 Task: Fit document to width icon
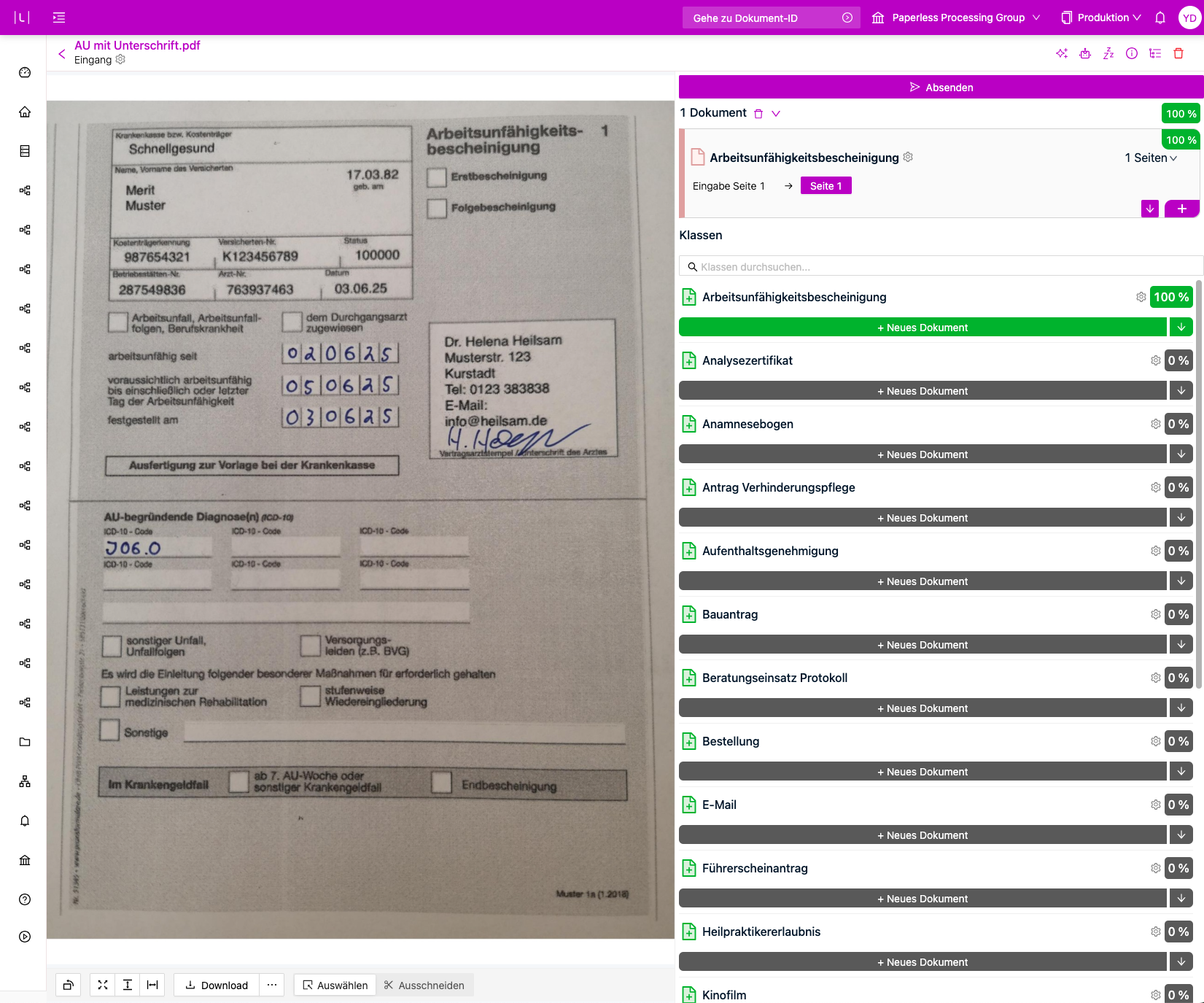point(152,985)
